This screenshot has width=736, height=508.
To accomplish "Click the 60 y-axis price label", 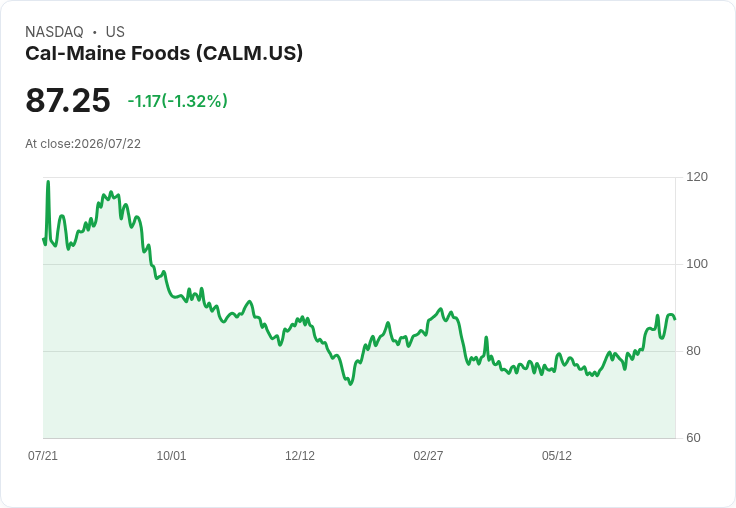I will click(693, 438).
